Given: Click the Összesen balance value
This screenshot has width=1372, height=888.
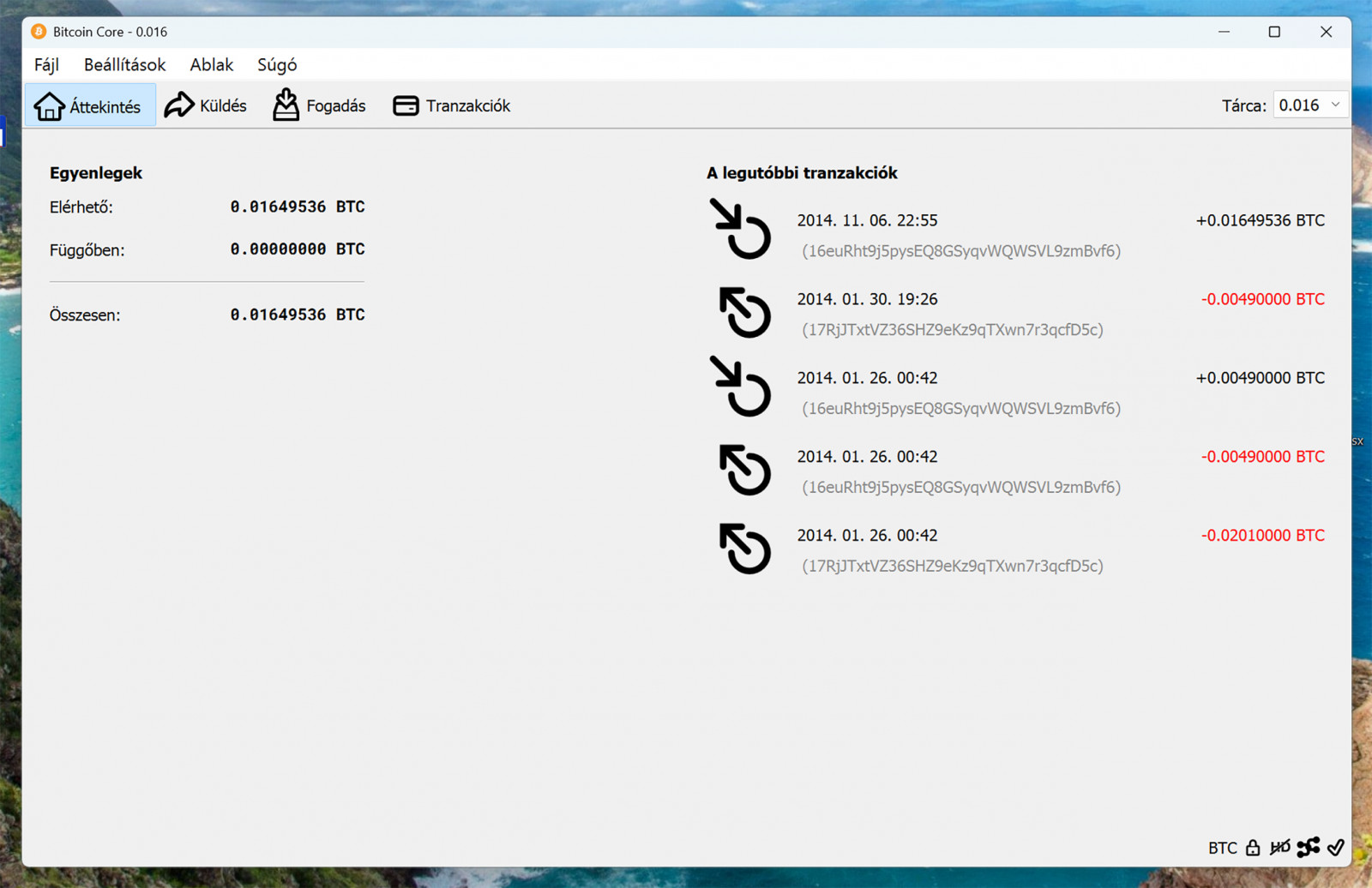Looking at the screenshot, I should tap(298, 315).
